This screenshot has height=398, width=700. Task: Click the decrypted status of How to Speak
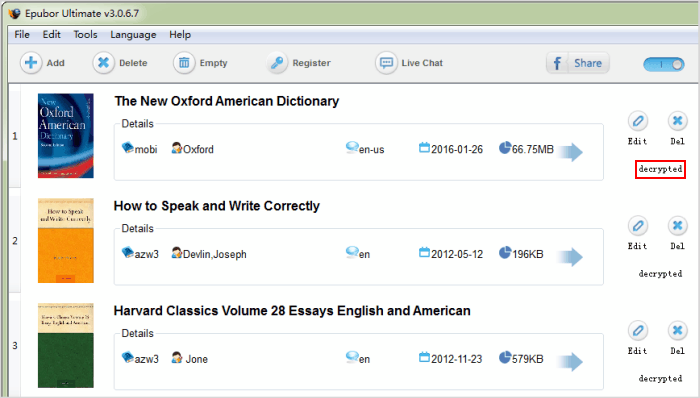coord(660,274)
